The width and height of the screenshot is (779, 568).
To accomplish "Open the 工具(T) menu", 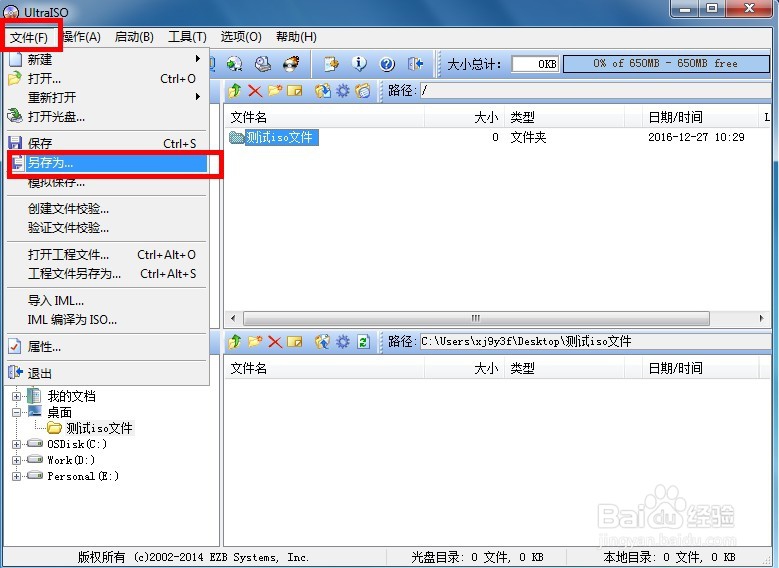I will (x=187, y=37).
